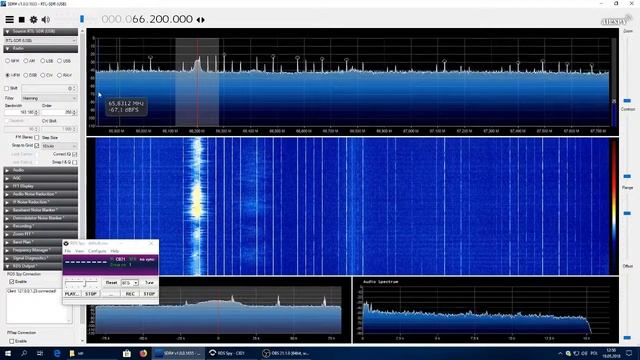
Task: Click the POL language indicator in the tray
Action: coord(594,353)
